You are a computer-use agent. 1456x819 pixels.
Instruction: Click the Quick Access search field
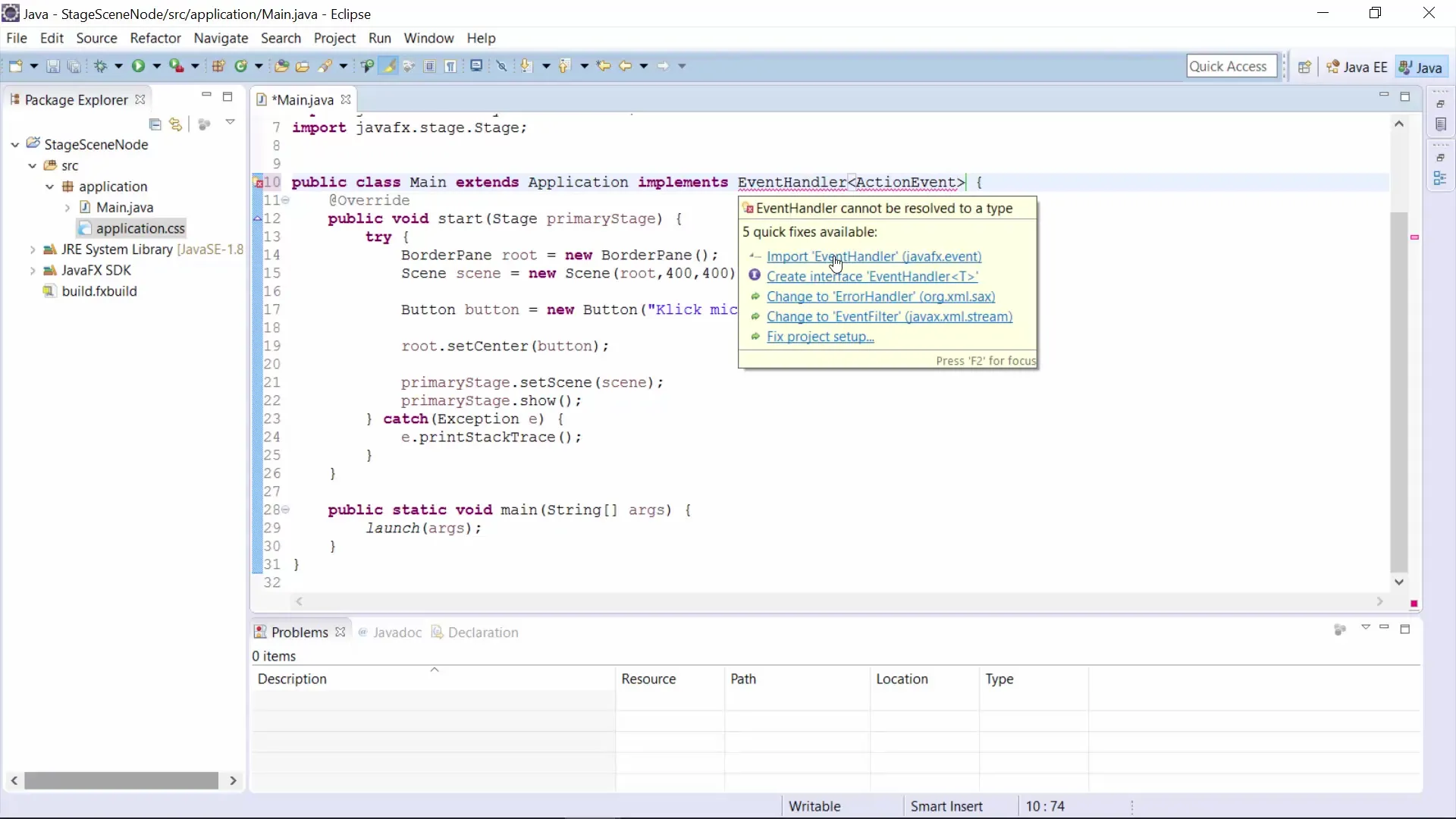coord(1231,66)
